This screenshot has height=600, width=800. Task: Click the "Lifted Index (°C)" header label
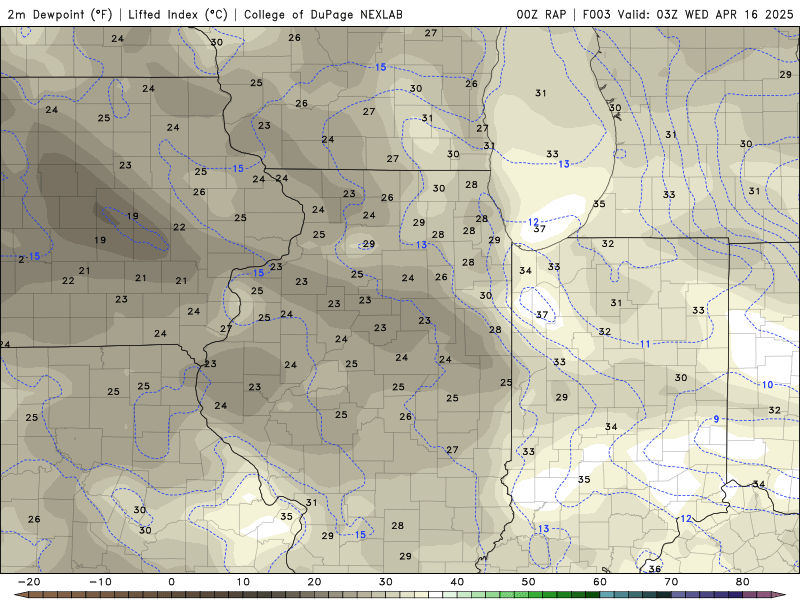click(178, 14)
